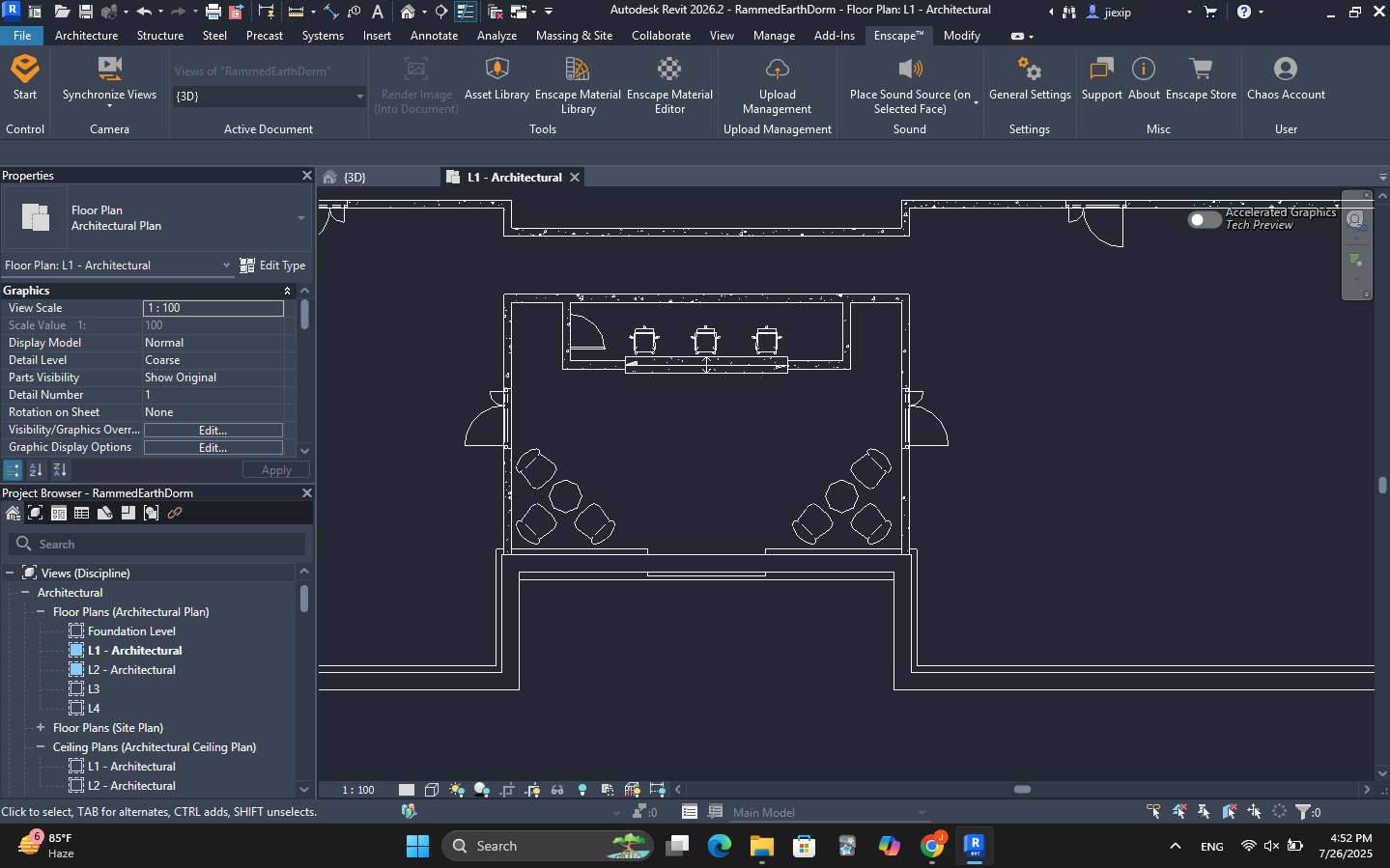Click Thin Lines icon in quick access toolbar
1390x868 pixels.
tap(465, 12)
